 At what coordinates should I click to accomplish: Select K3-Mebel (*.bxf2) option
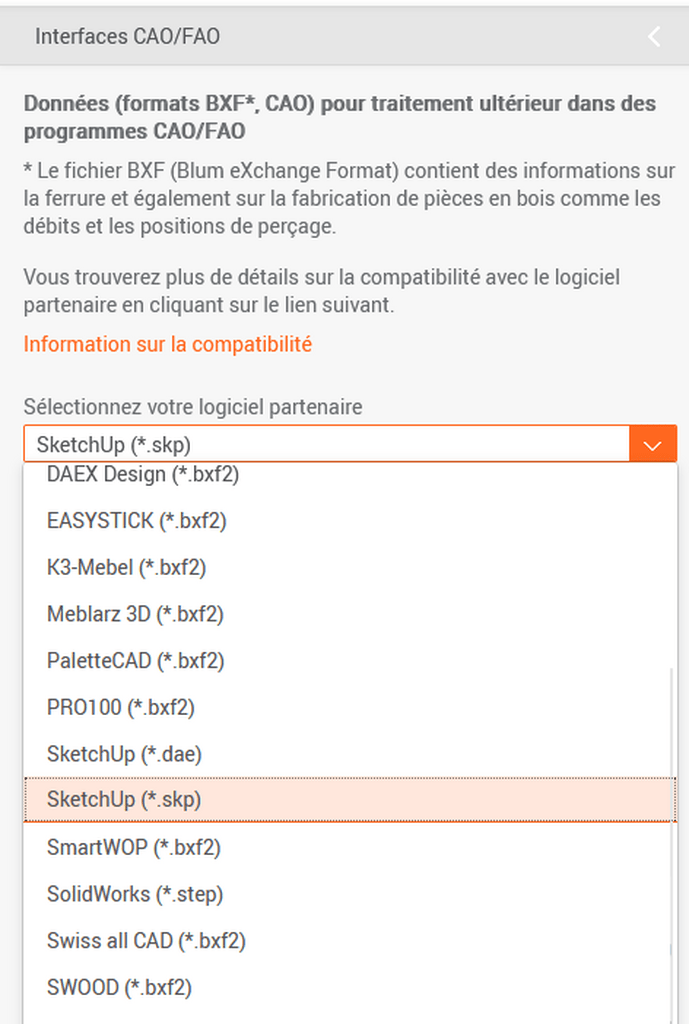point(126,567)
